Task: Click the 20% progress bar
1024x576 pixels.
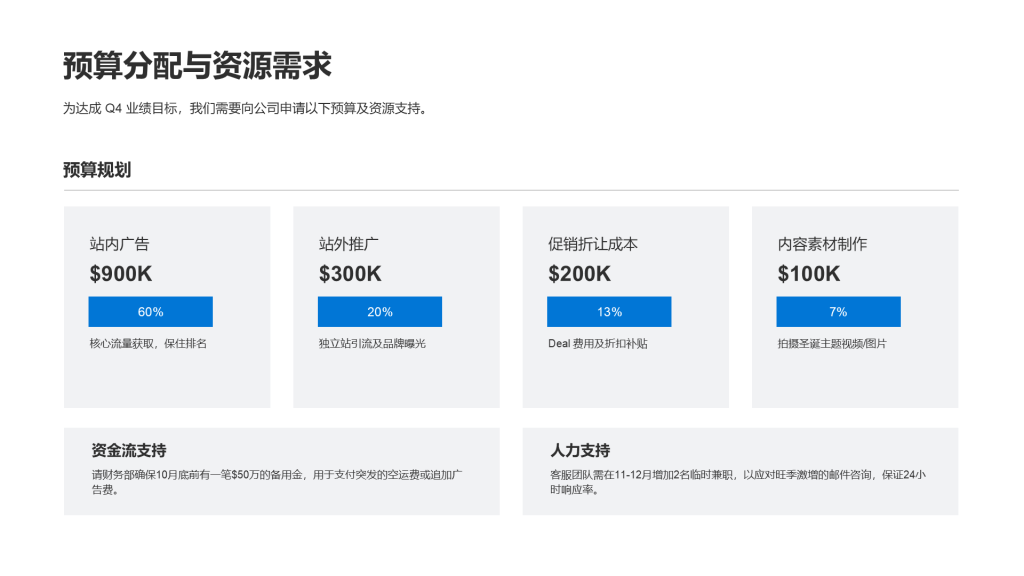Action: tap(379, 311)
